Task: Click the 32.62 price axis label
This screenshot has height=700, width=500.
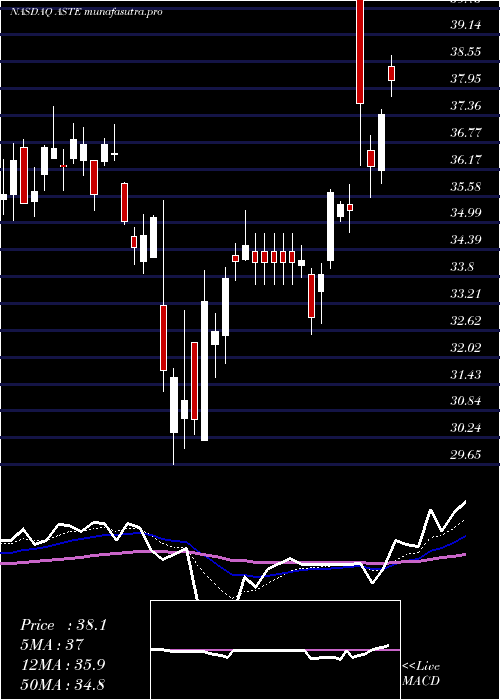Action: 465,321
